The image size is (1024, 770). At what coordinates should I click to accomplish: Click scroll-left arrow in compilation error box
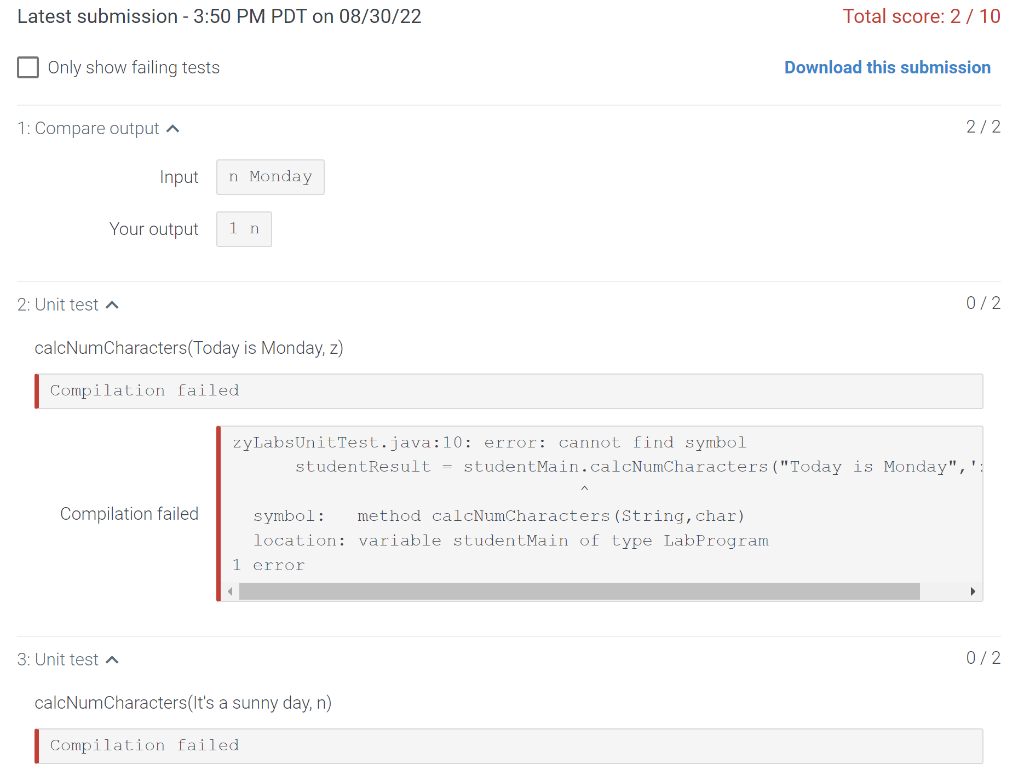[230, 592]
